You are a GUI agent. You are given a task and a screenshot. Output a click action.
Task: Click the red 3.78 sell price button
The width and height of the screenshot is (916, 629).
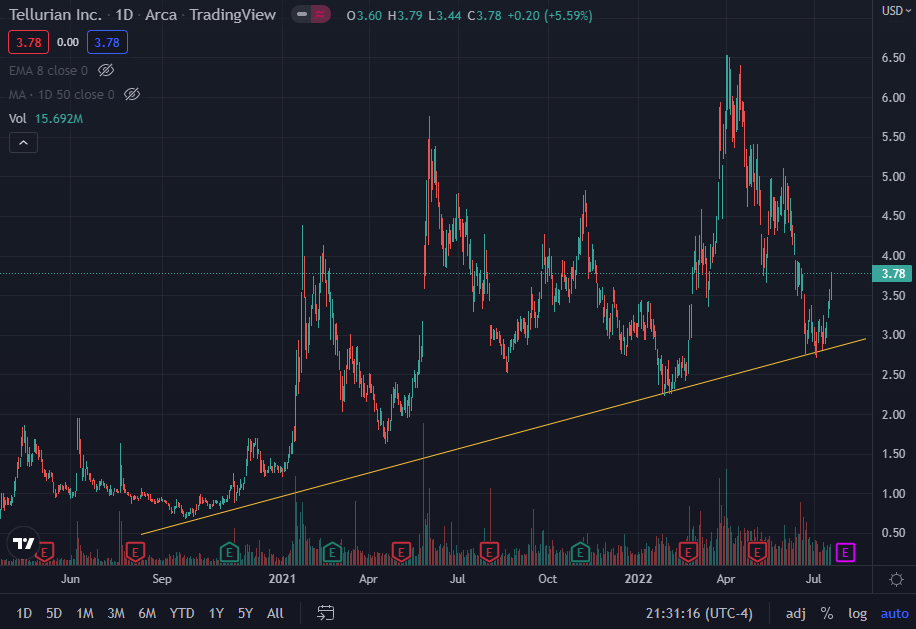[x=28, y=43]
